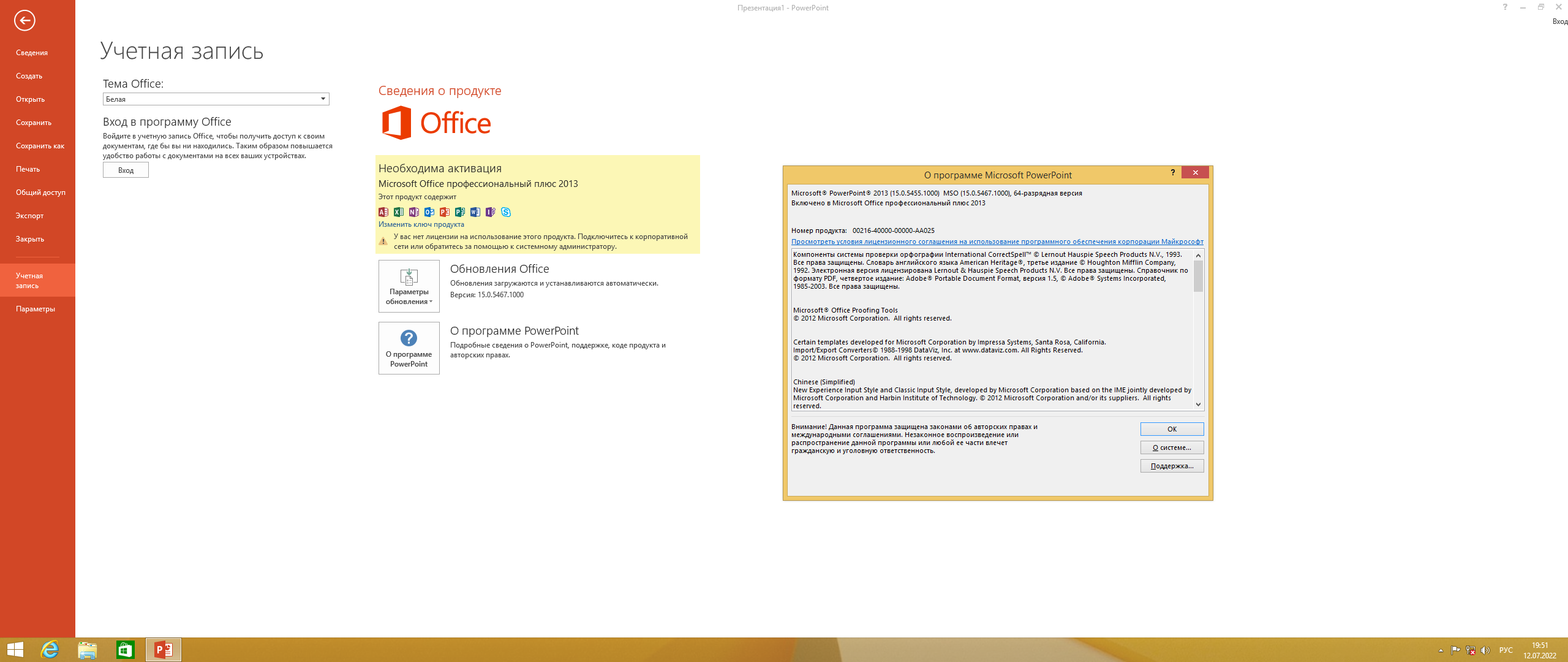Click the Word icon in product contents

475,212
